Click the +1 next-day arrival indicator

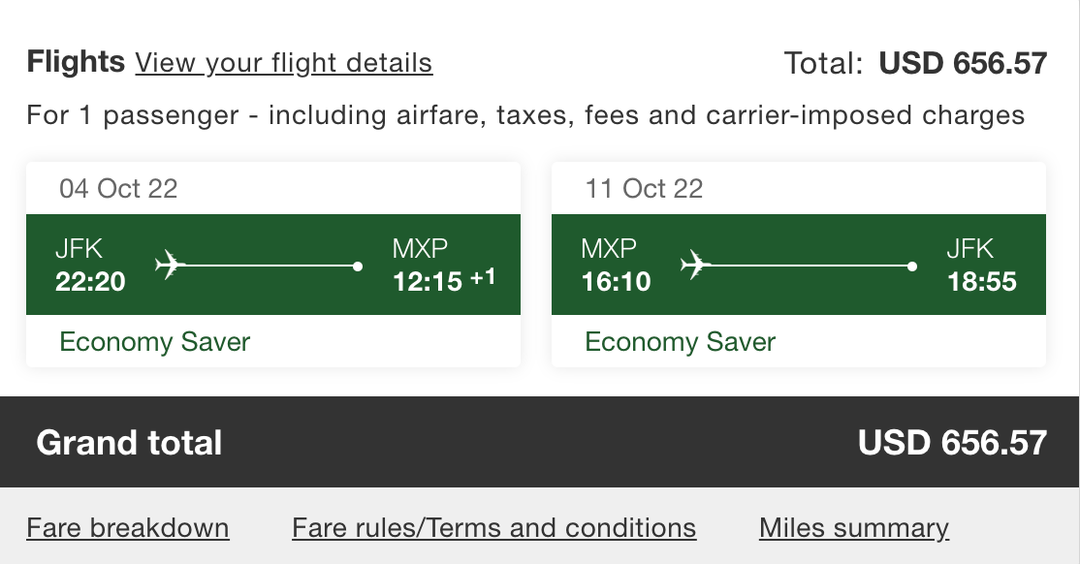pyautogui.click(x=483, y=277)
